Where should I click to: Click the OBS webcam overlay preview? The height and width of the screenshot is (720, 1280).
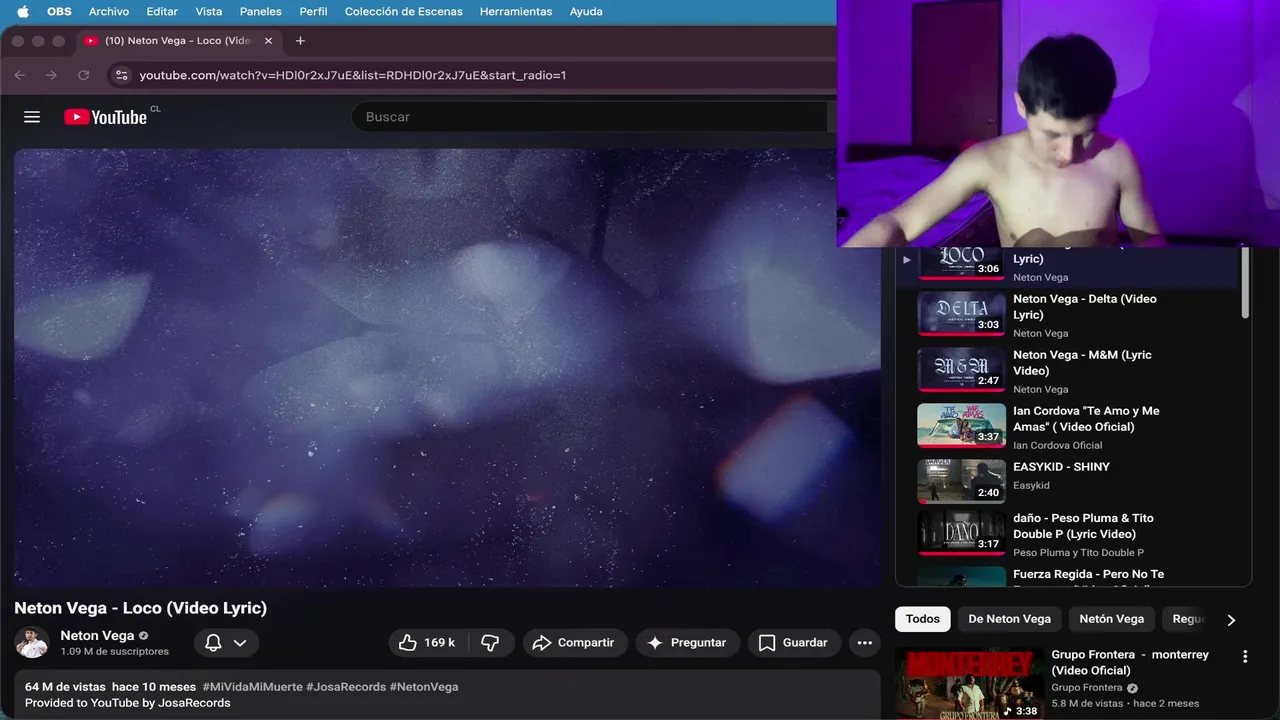tap(1058, 123)
